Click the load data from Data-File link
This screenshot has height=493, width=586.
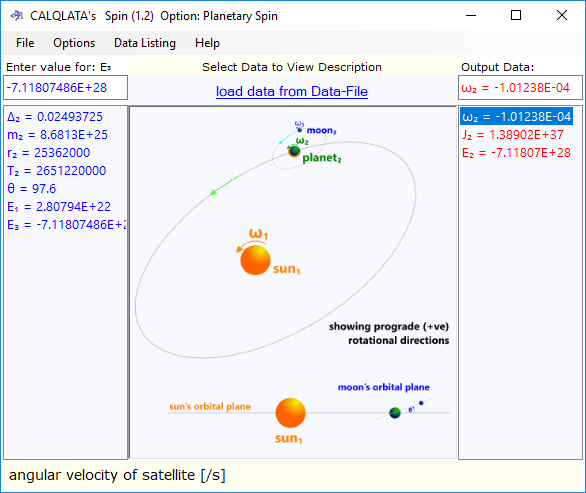[x=292, y=91]
